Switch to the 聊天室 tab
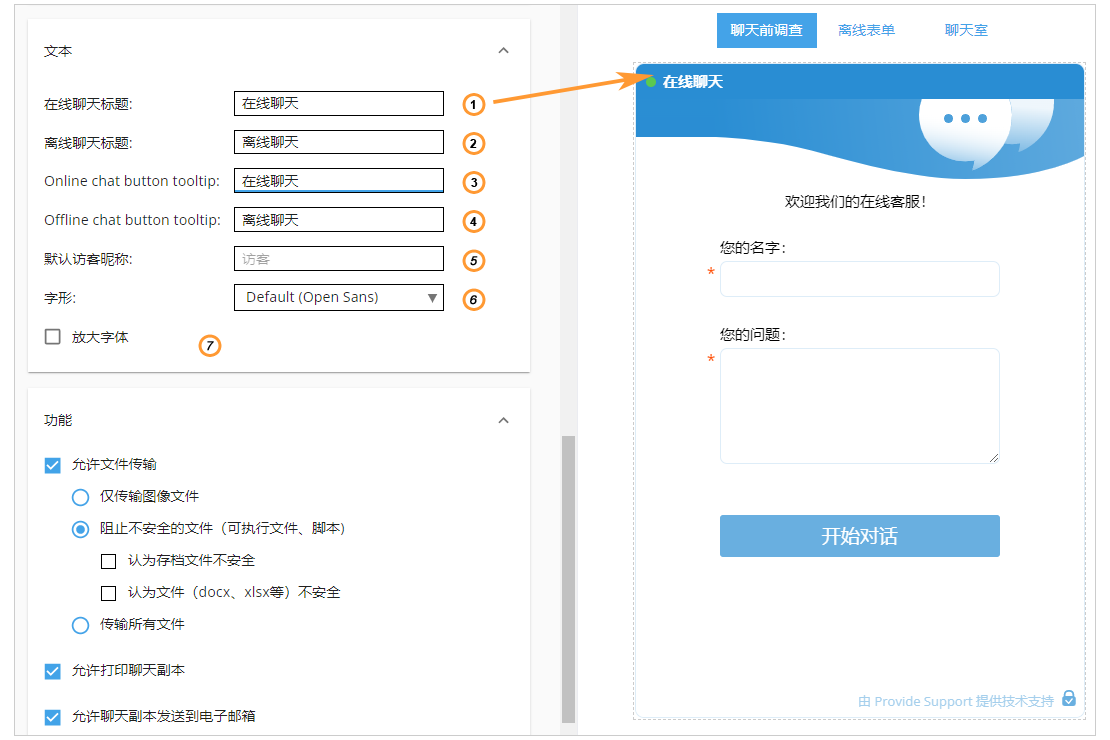Viewport: 1110px width, 740px height. 966,30
